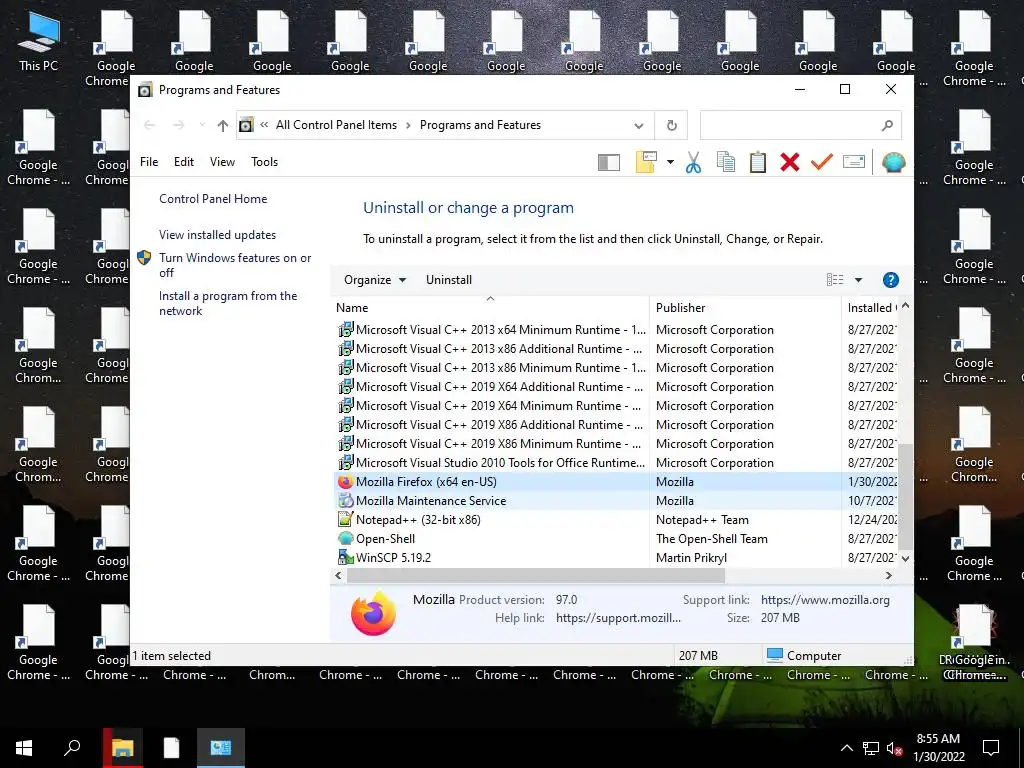Select Mozilla Firefox (x64 en-US) row
Viewport: 1024px width, 768px height.
tap(616, 482)
